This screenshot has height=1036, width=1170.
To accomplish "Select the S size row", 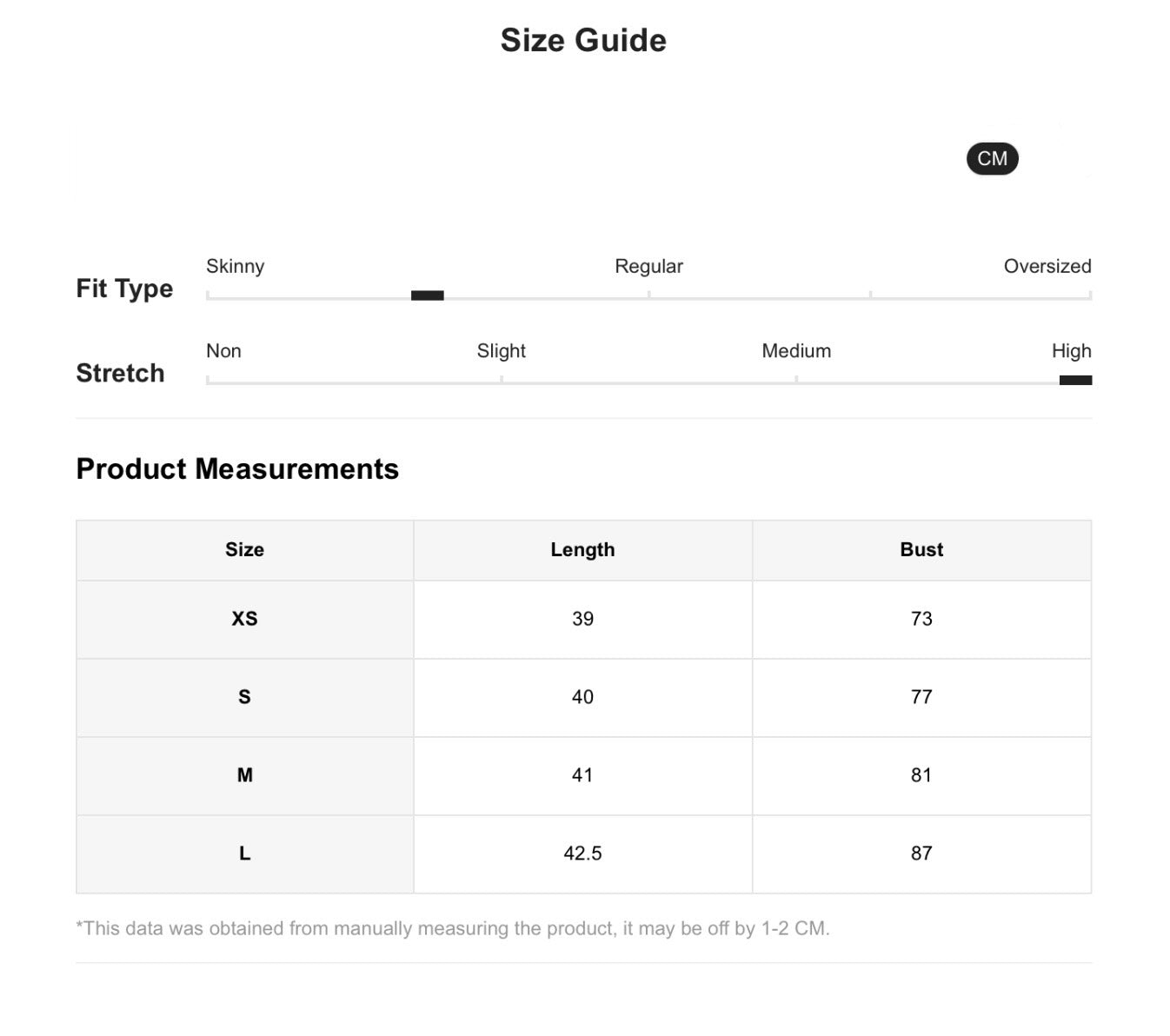I will [244, 697].
